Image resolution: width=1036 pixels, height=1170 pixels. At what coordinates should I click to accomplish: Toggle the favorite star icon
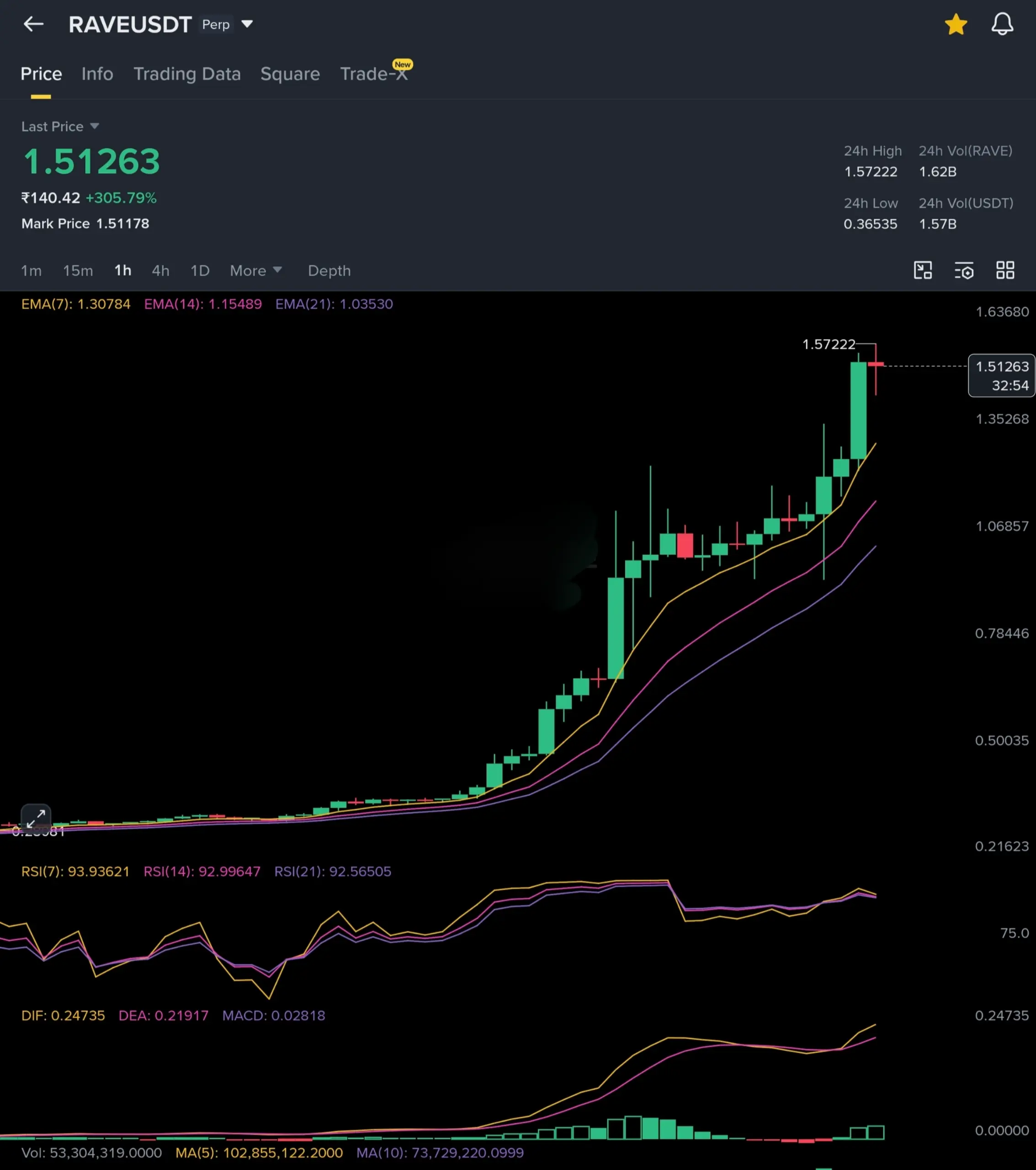coord(955,25)
